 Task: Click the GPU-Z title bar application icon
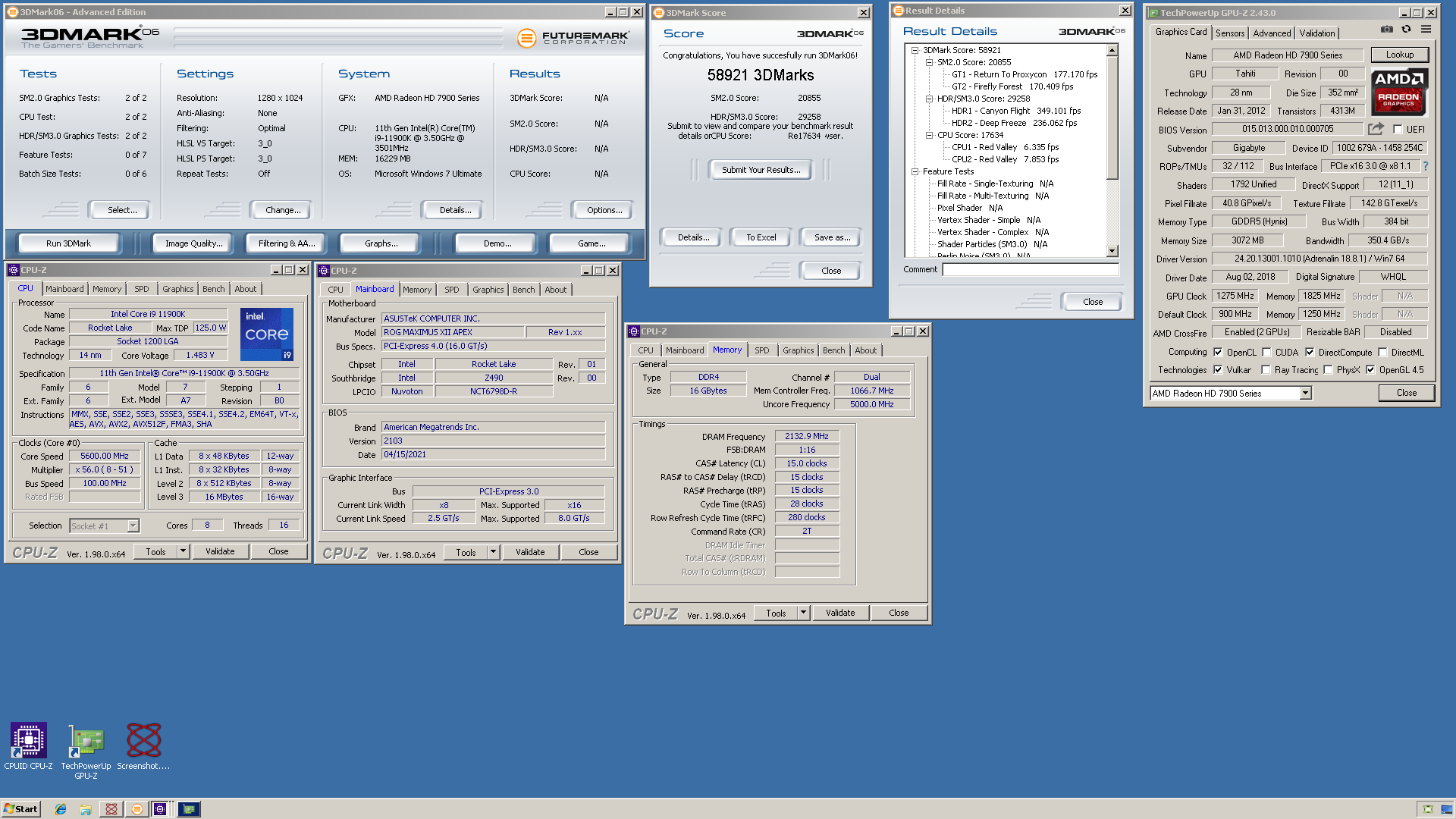point(1153,13)
